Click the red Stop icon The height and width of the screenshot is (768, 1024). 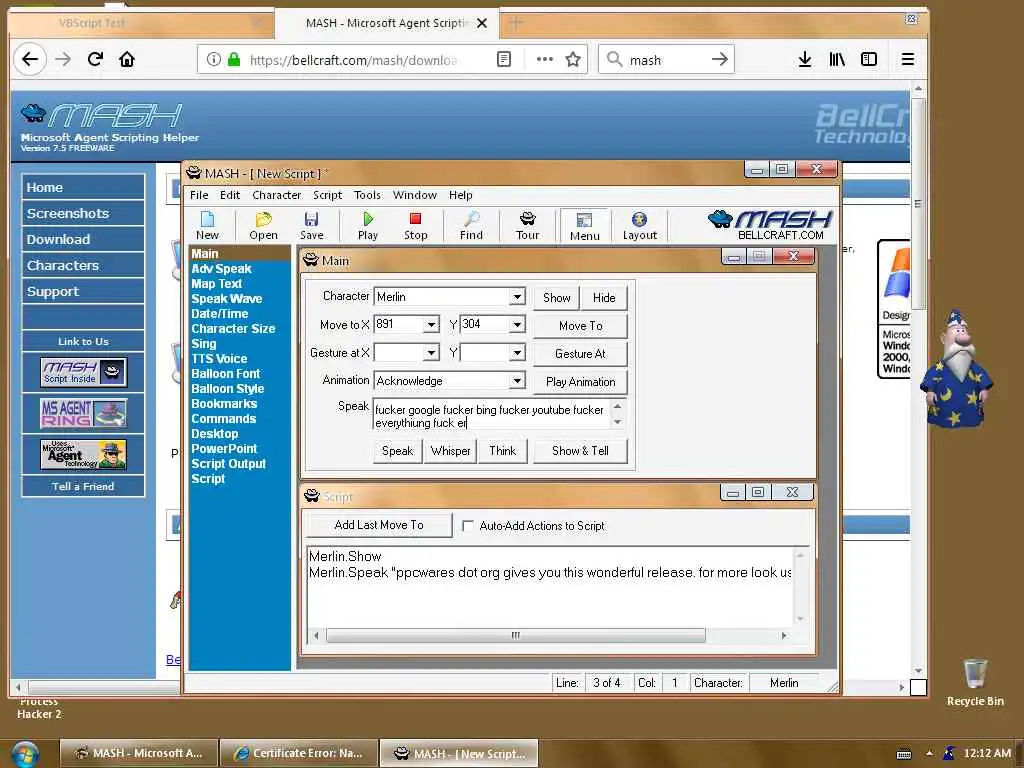point(415,225)
